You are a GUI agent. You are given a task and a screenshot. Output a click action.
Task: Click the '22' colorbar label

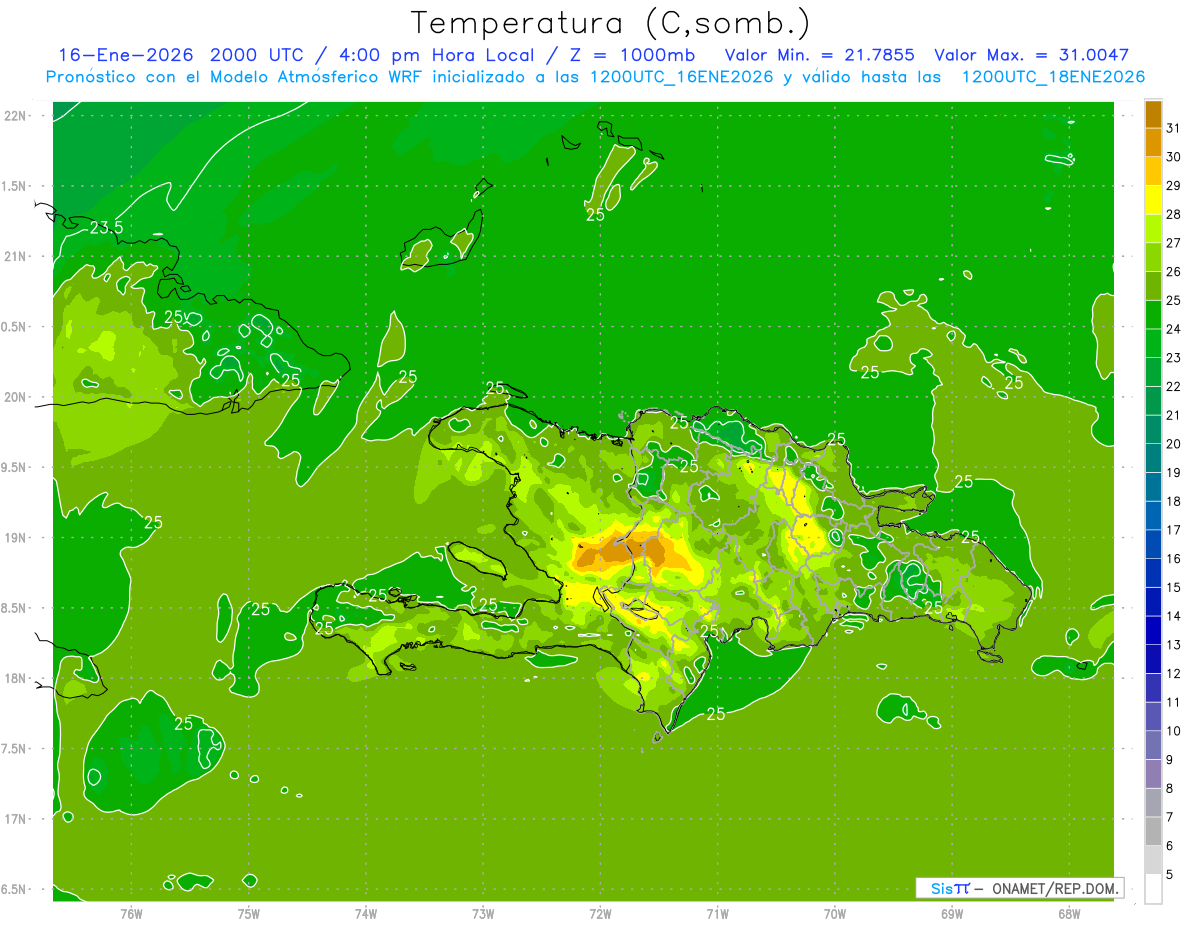(x=1174, y=386)
